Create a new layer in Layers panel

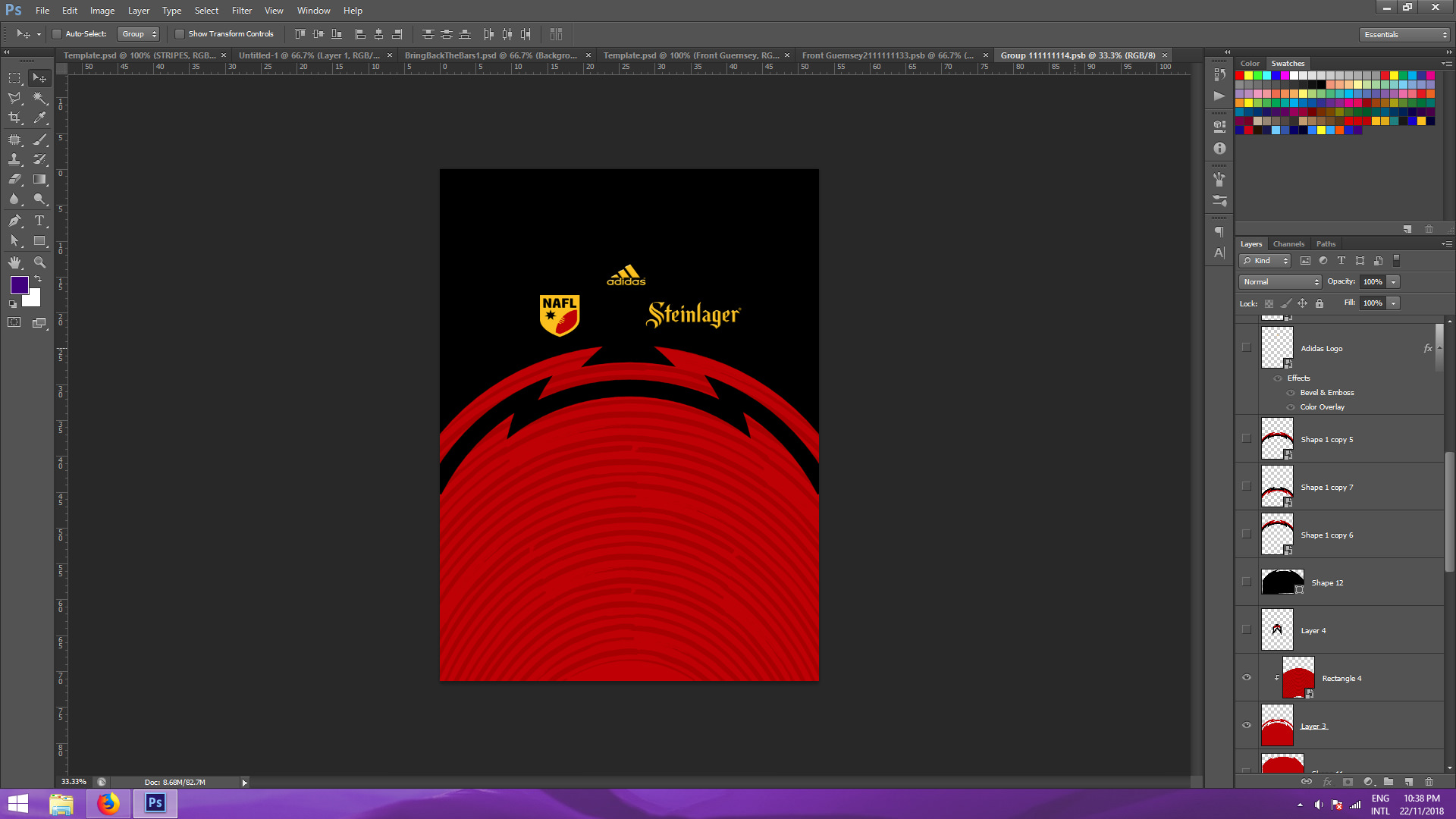[1408, 781]
